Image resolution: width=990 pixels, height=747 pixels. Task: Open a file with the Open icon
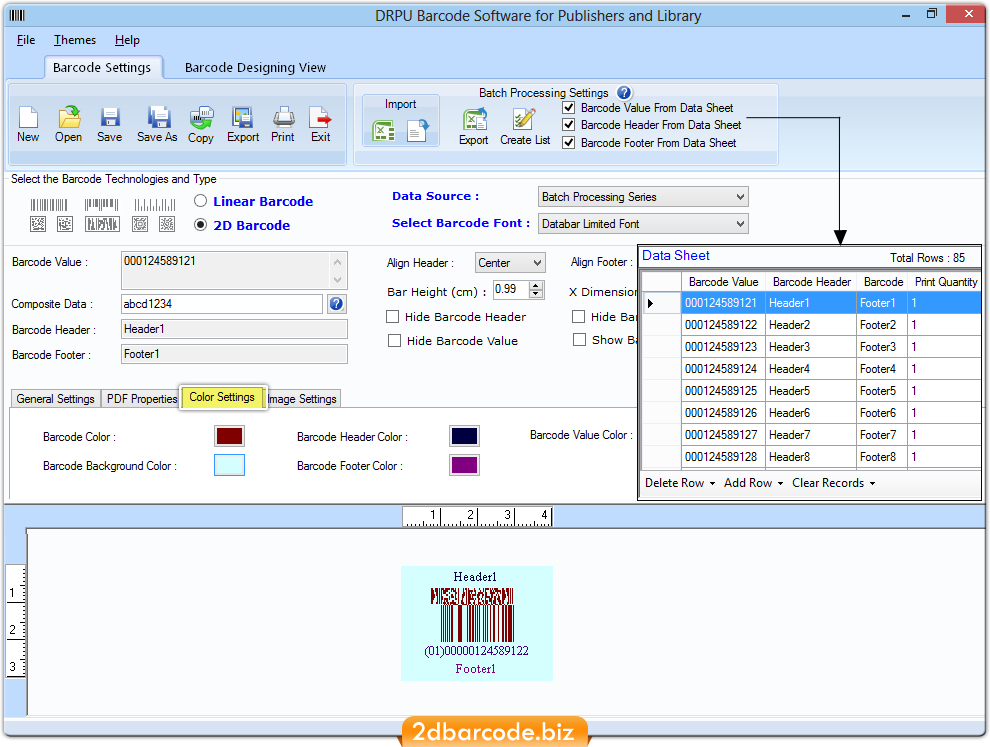(69, 117)
